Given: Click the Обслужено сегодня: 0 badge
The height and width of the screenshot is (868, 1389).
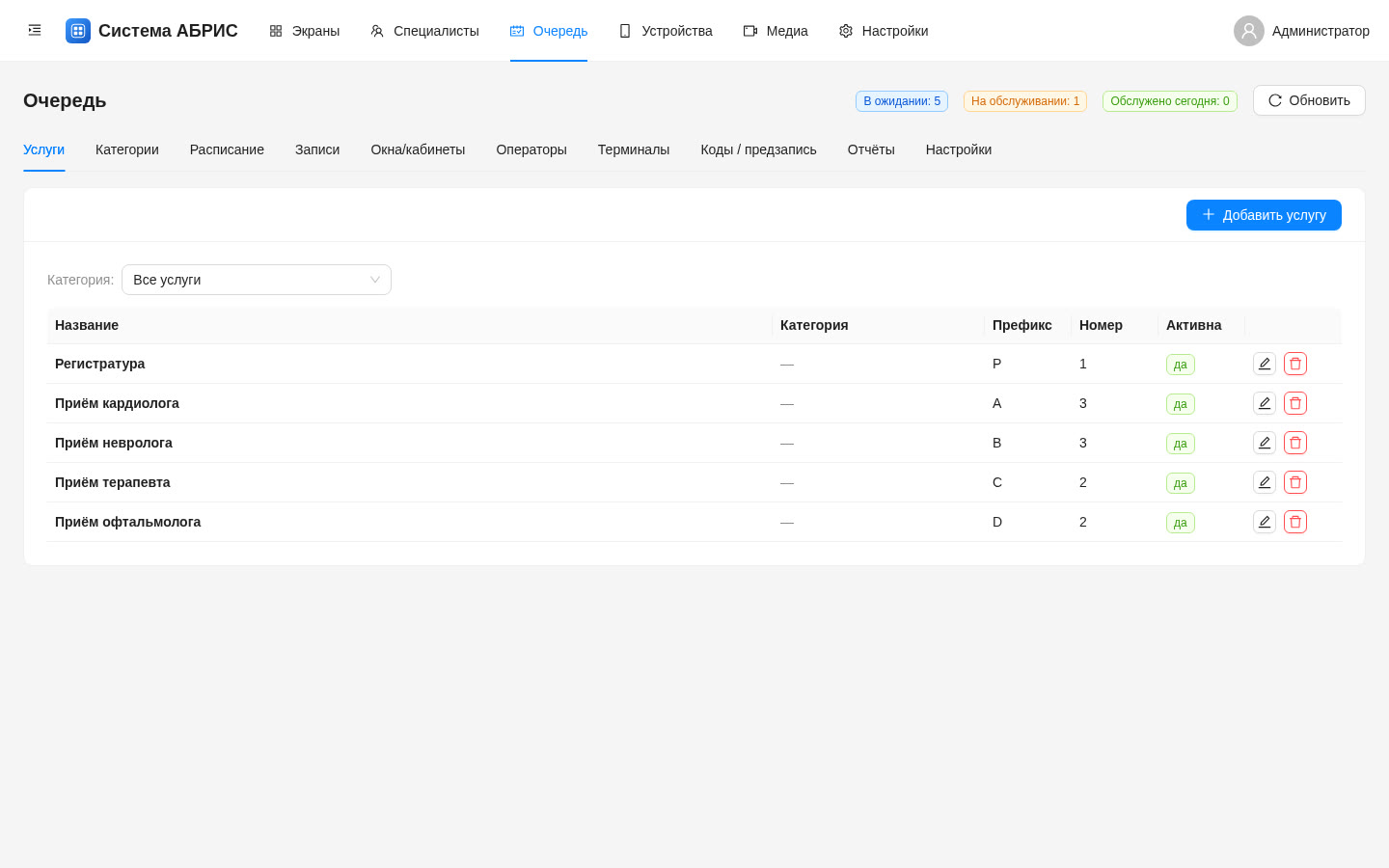Looking at the screenshot, I should tap(1170, 101).
